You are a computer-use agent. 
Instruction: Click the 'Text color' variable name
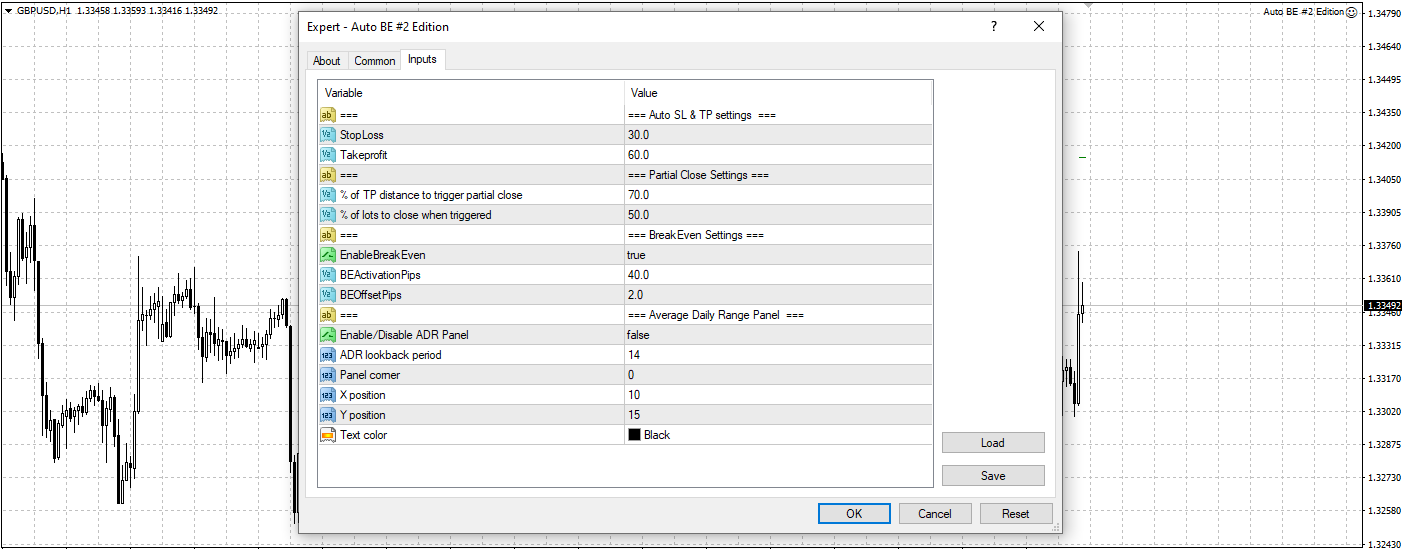(363, 435)
